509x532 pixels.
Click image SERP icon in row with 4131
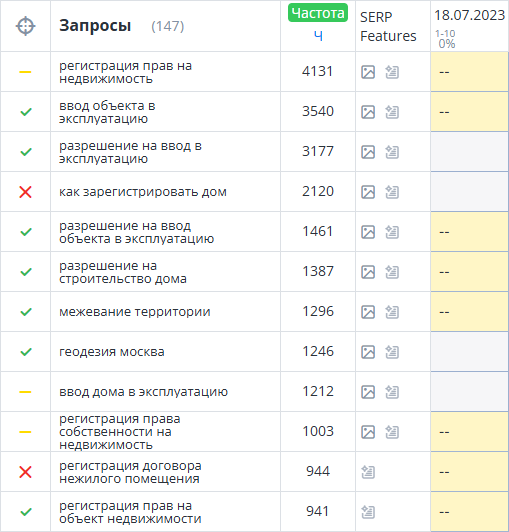(x=368, y=72)
